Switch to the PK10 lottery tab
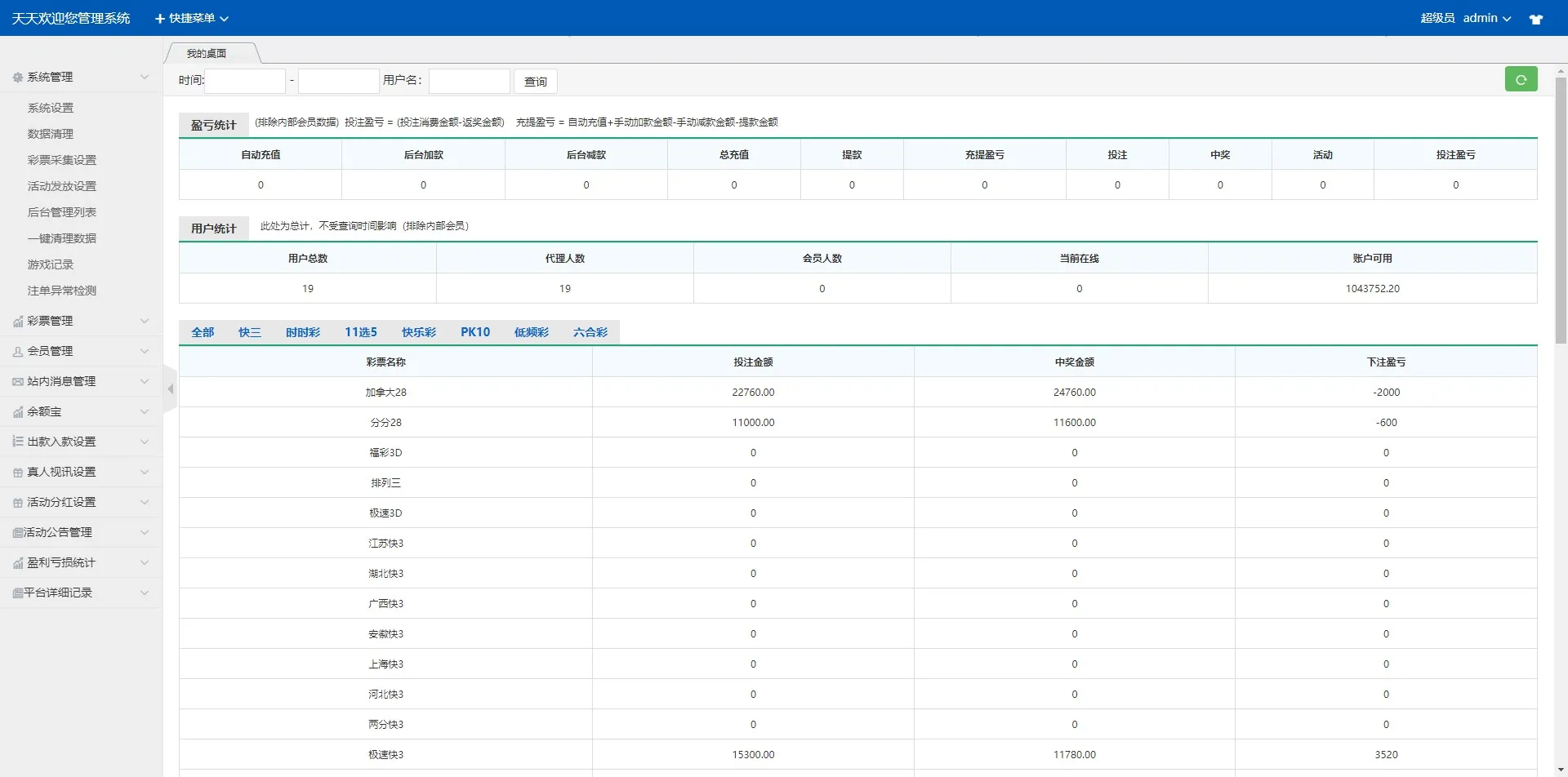This screenshot has height=777, width=1568. click(x=475, y=332)
